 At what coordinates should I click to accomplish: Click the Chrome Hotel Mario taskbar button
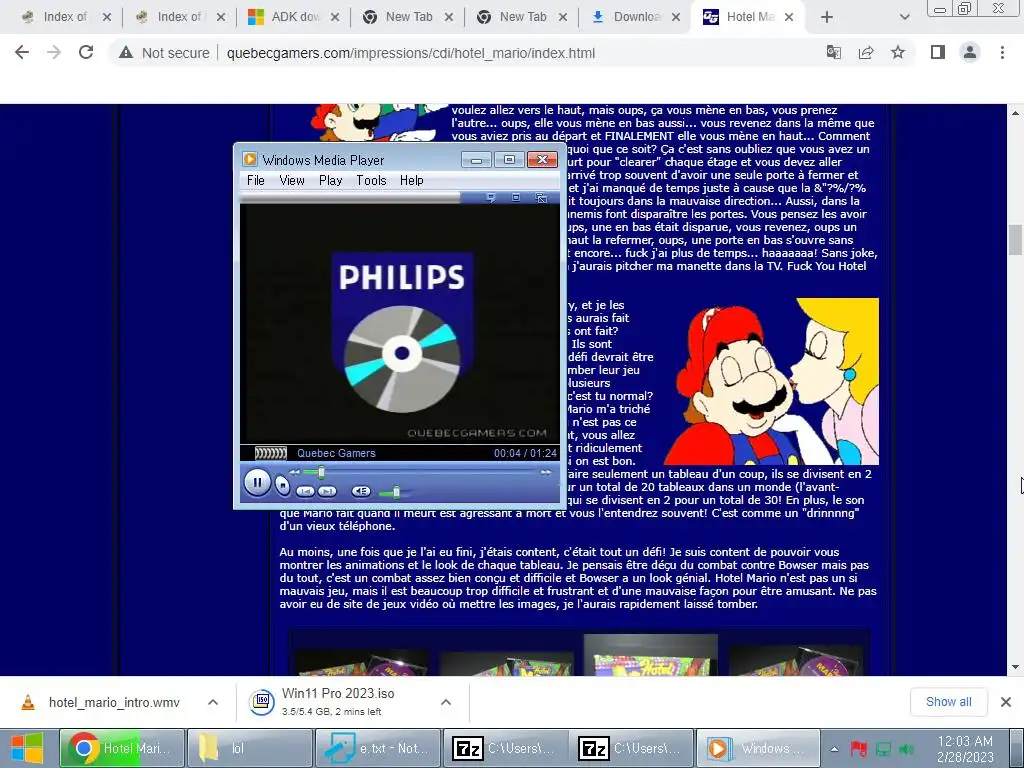click(x=122, y=748)
